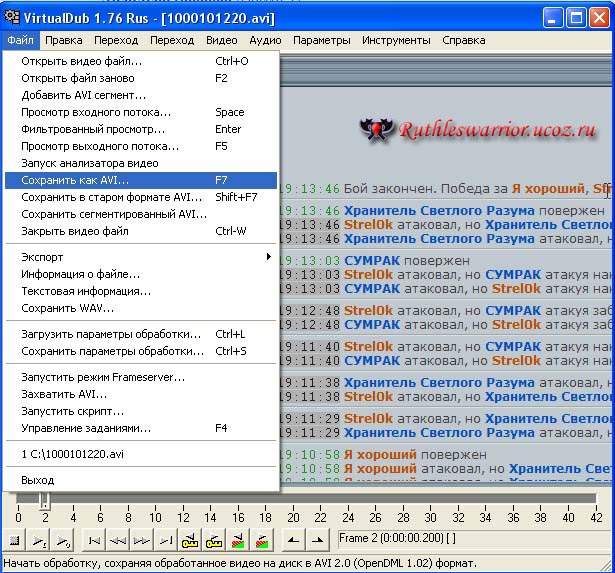Screen dimensions: 615x573
Task: Choose Открыть файл заново
Action: tap(141, 78)
